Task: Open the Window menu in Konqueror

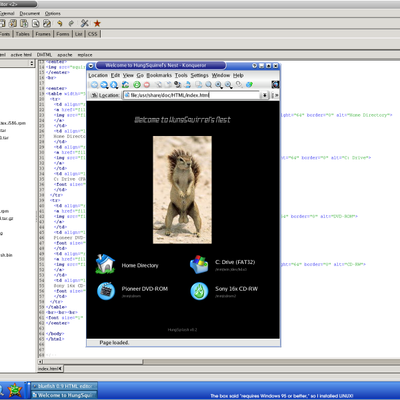Action: (x=221, y=75)
